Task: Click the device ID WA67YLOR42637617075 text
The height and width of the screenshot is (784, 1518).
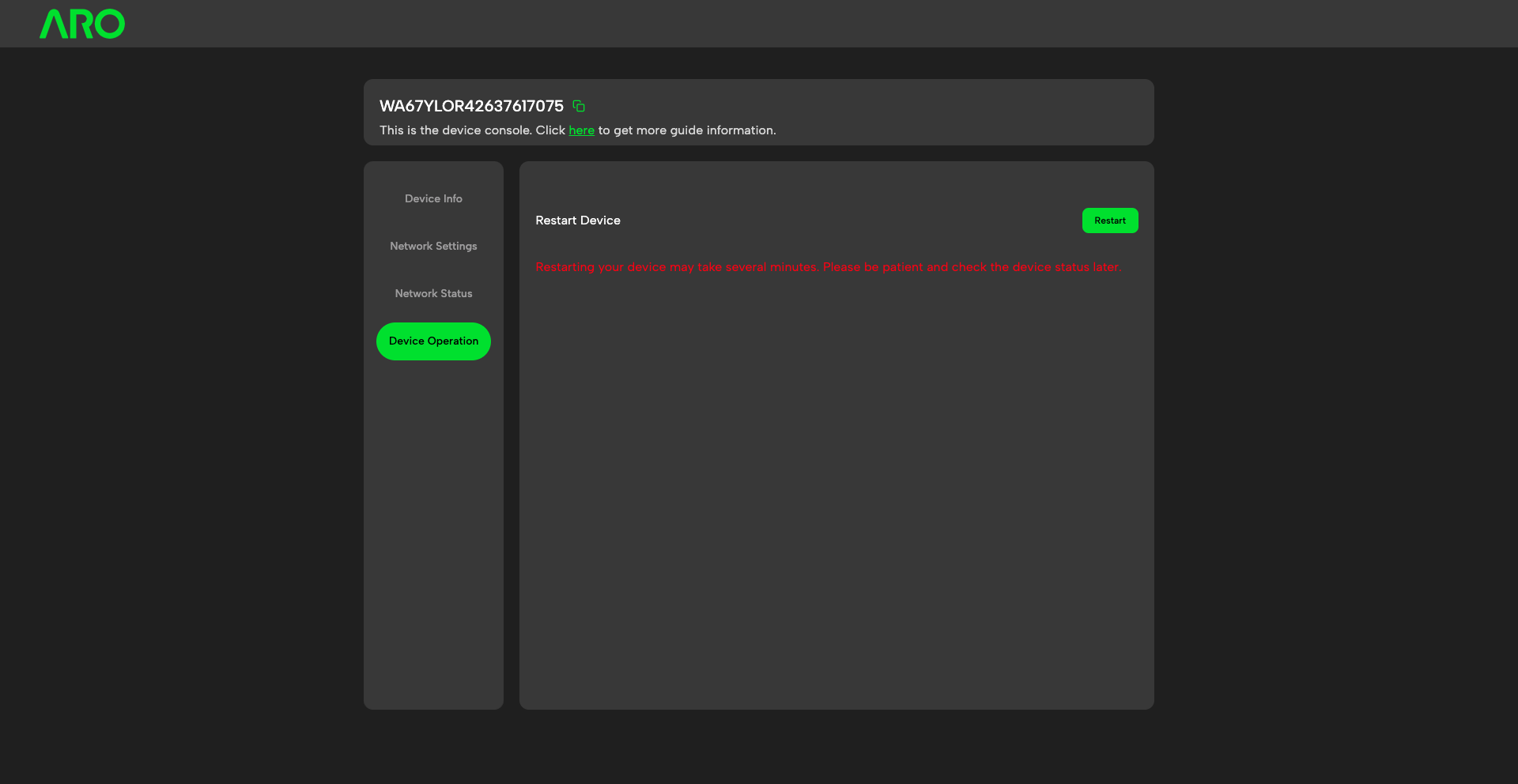Action: (x=471, y=106)
